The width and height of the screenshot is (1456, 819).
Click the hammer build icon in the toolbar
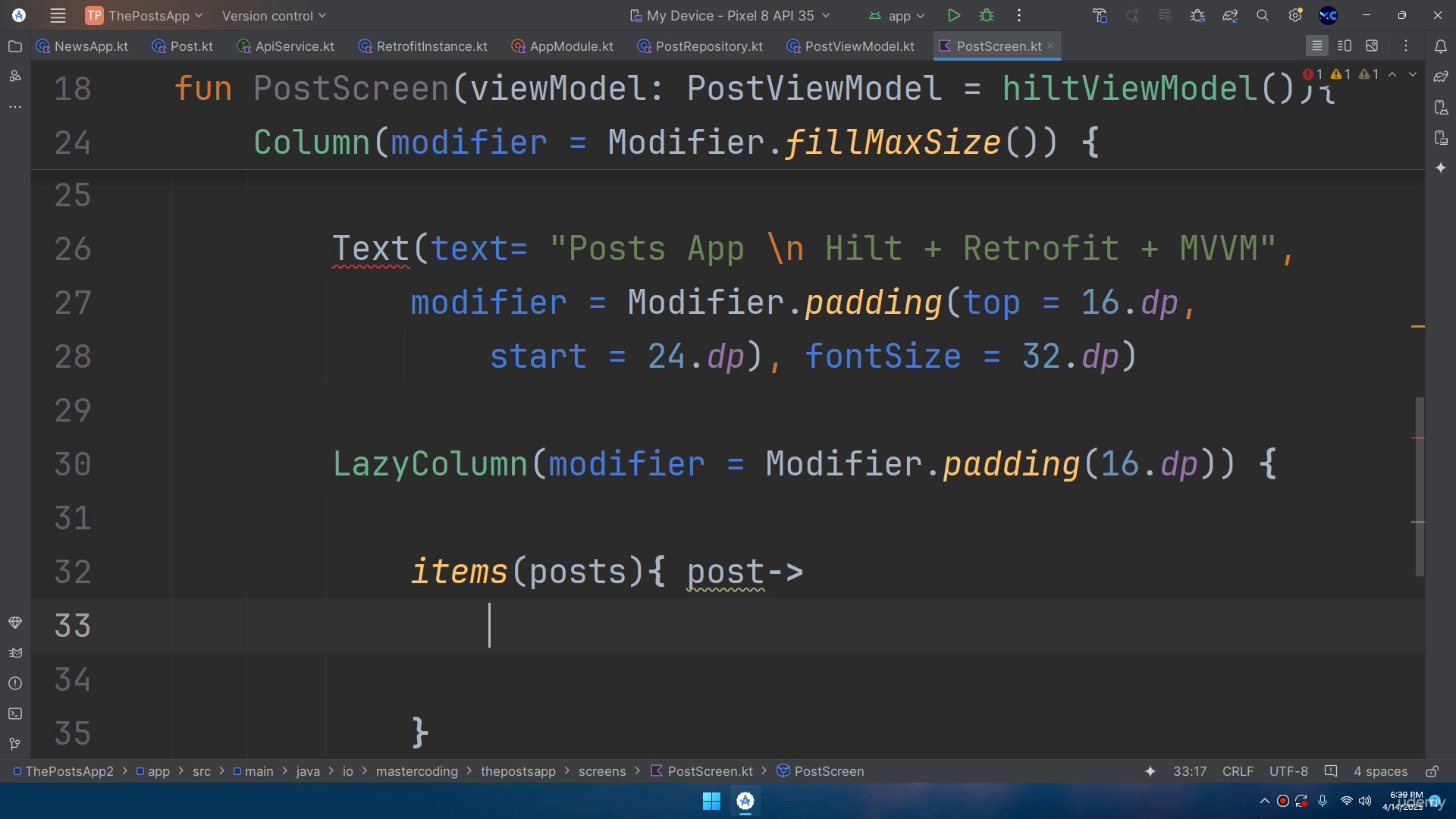click(1100, 15)
